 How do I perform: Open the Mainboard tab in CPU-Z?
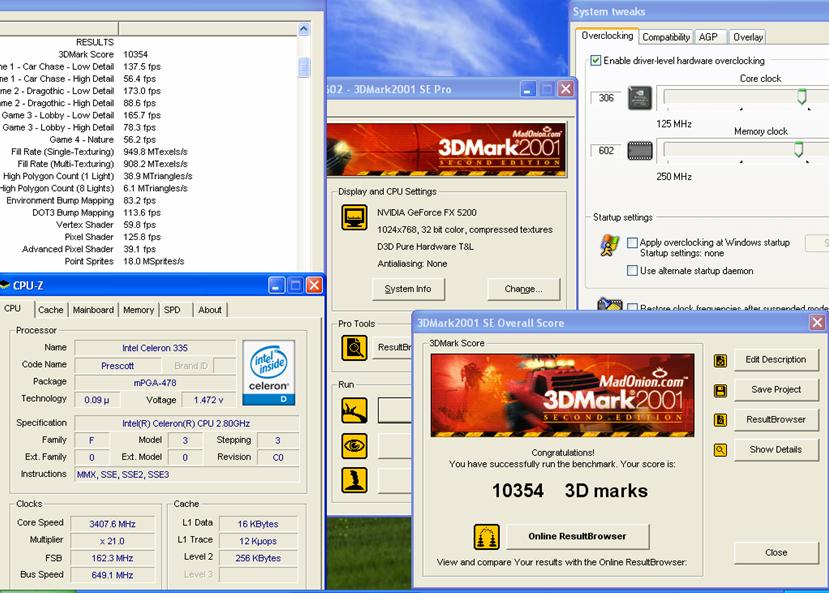(x=93, y=310)
